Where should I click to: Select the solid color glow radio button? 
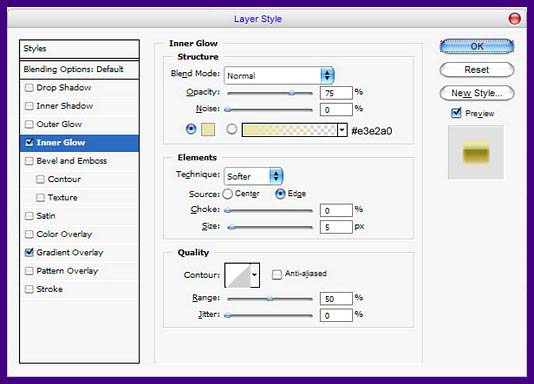(191, 129)
